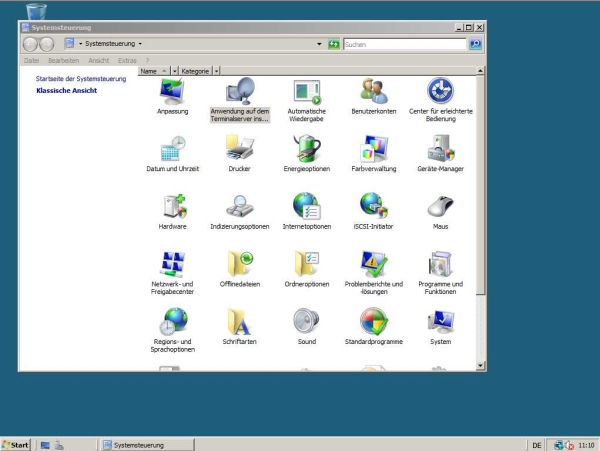
Task: Open iSCSI-Initiator icon
Action: click(373, 212)
